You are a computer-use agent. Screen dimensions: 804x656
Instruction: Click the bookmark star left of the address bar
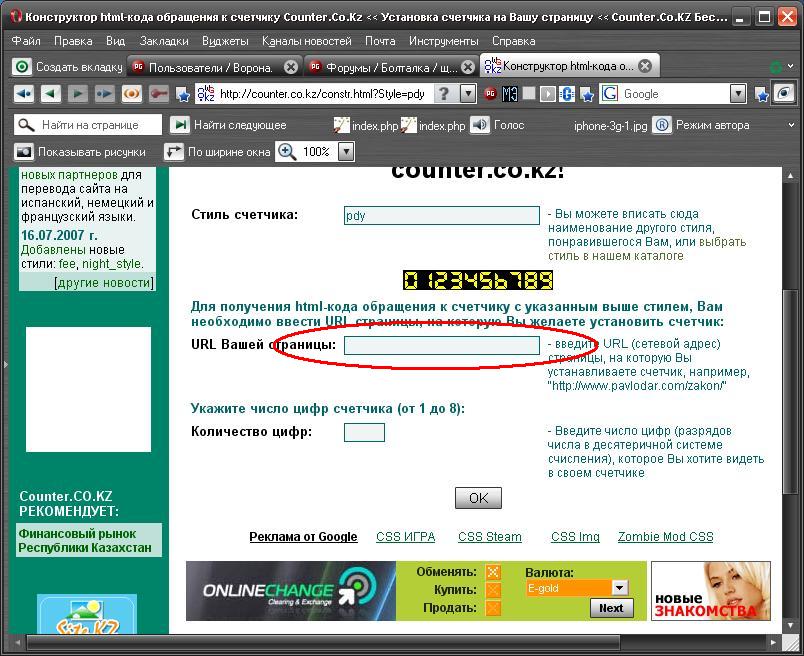tap(183, 94)
